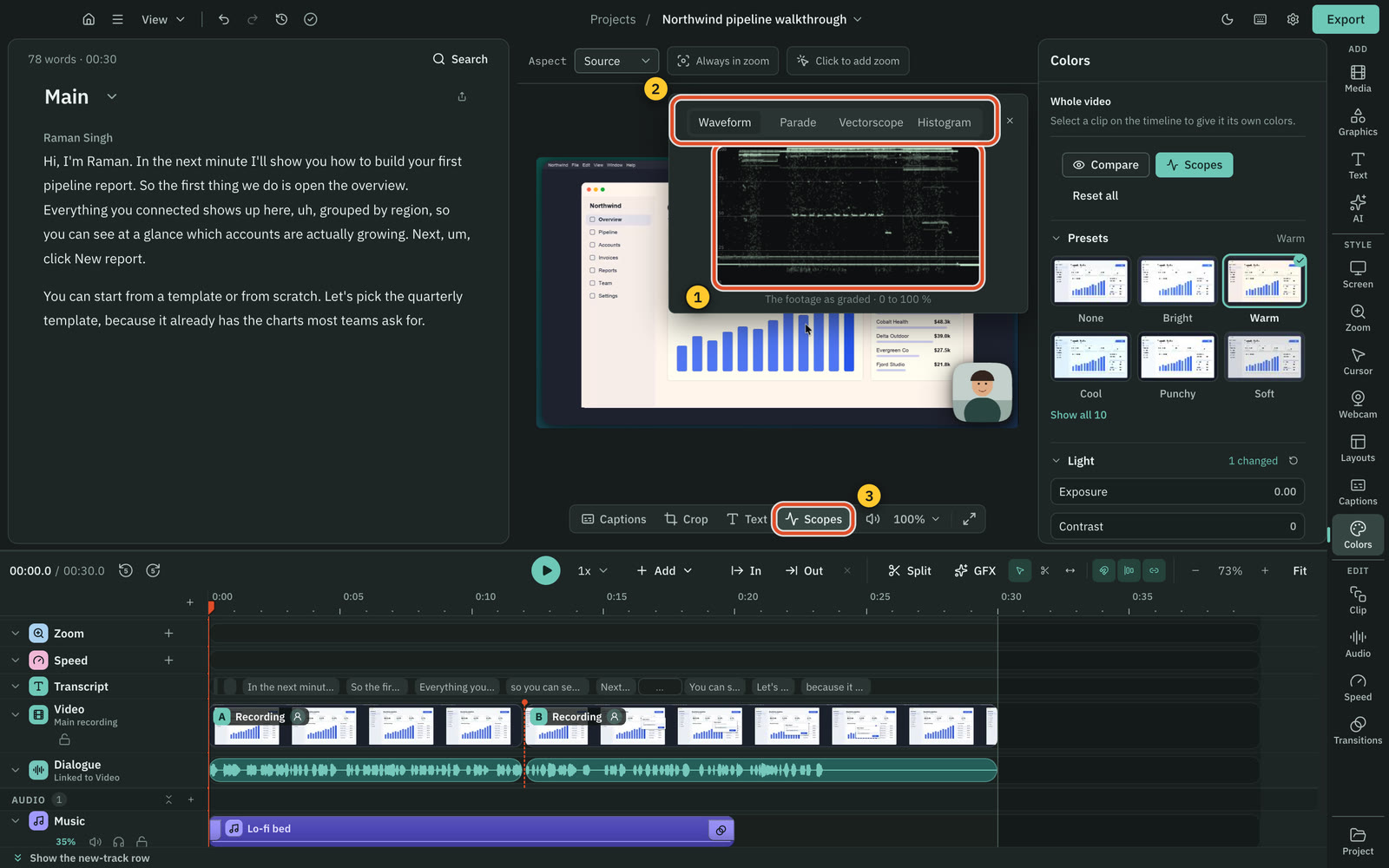This screenshot has width=1389, height=868.
Task: Toggle the Scopes button in Colors panel
Action: pos(1194,165)
